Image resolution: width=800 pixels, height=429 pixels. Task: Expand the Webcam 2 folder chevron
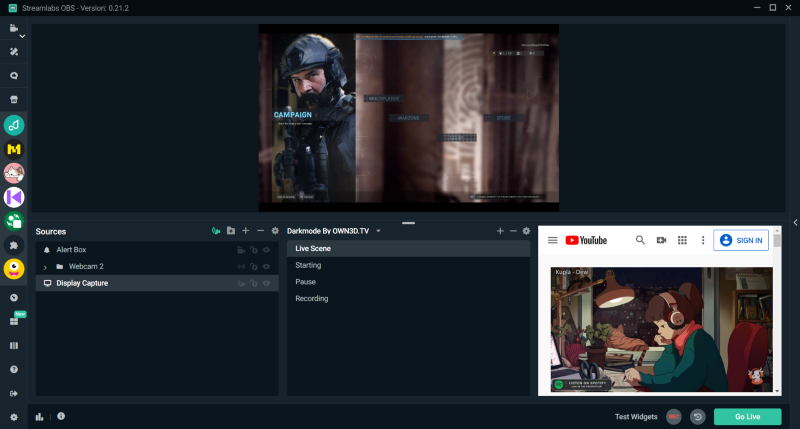pos(45,267)
